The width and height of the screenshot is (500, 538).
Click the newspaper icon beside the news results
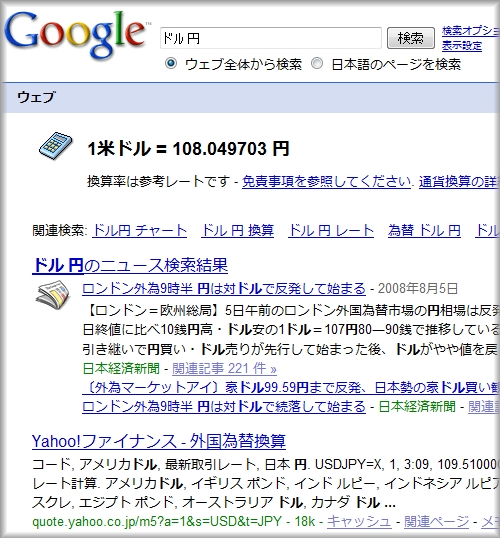[53, 294]
